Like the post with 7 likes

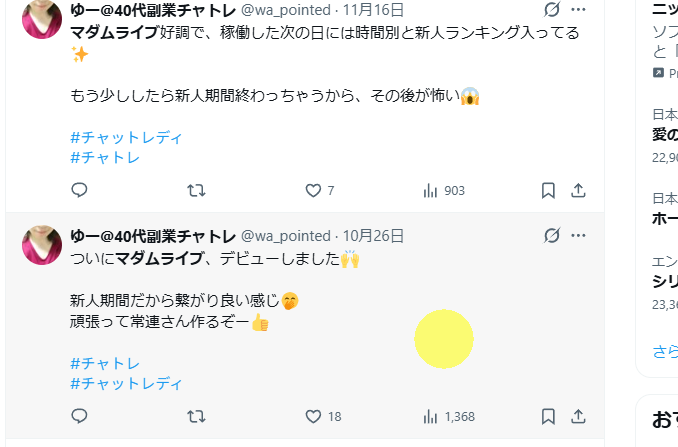[313, 190]
